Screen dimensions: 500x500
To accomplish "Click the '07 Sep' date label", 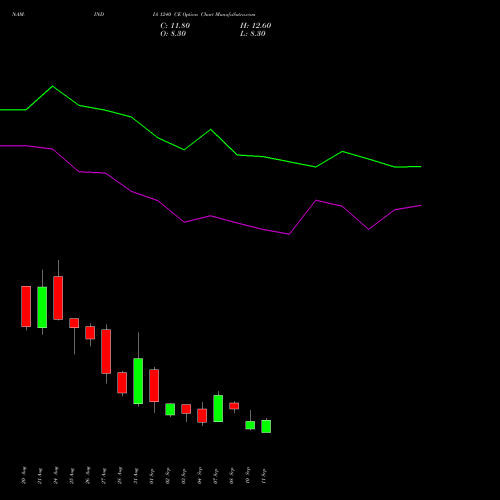I will pyautogui.click(x=216, y=475).
